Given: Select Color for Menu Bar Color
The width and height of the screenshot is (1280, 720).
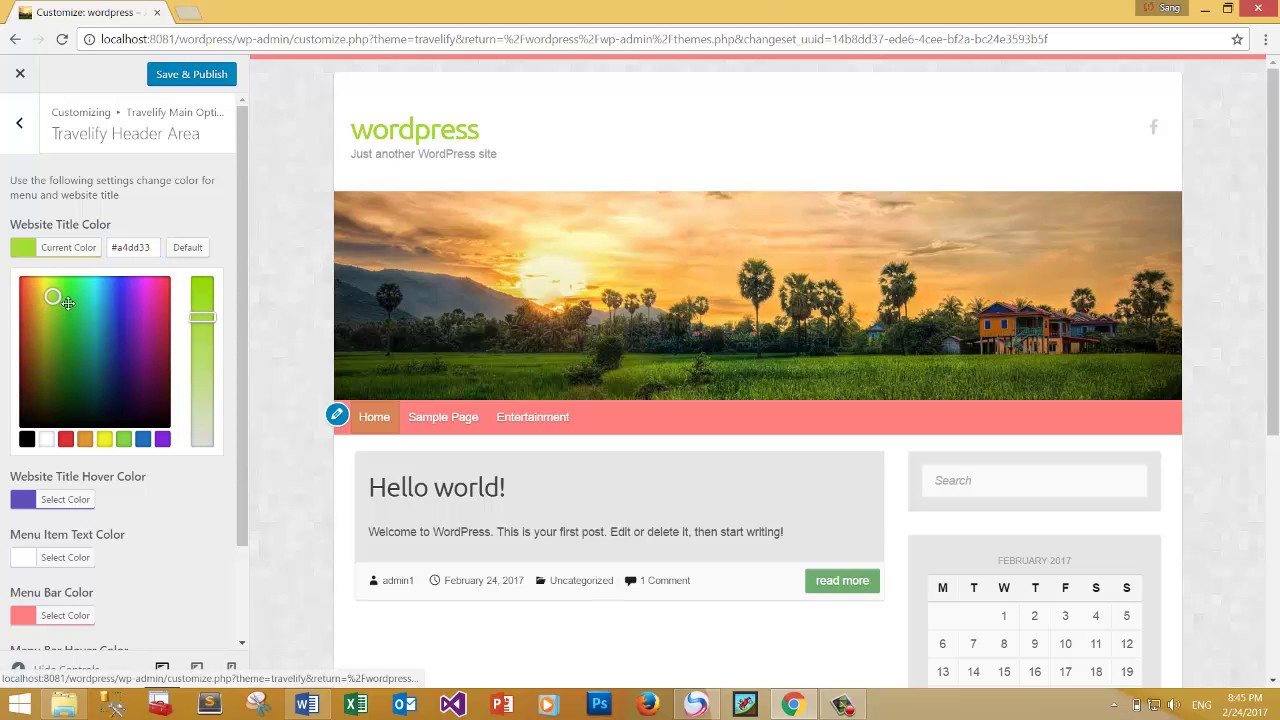Looking at the screenshot, I should [x=53, y=615].
